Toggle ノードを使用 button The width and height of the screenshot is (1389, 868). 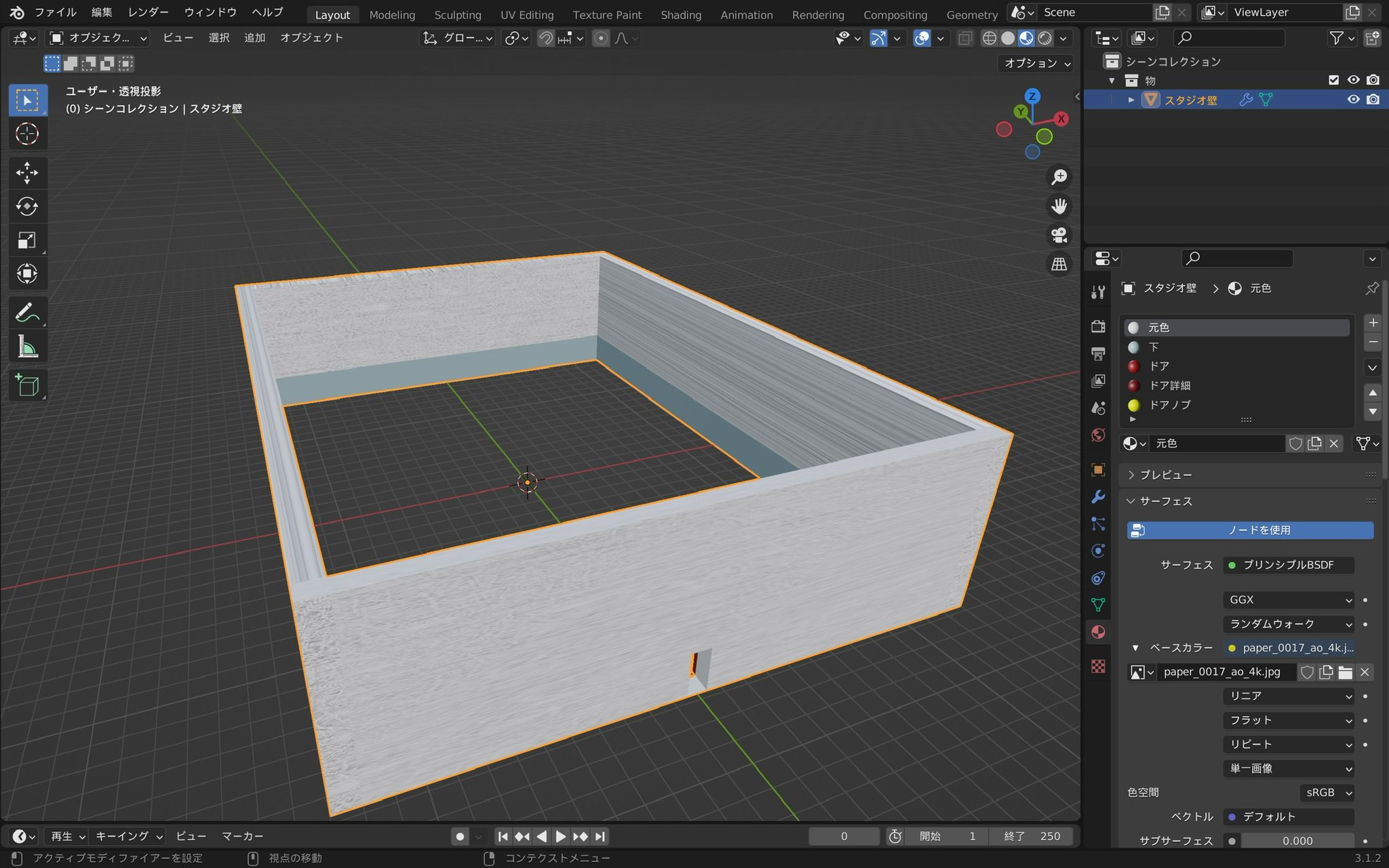(x=1250, y=530)
